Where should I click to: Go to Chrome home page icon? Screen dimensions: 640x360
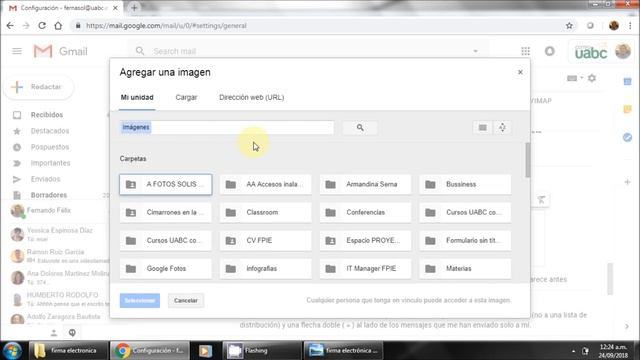(58, 25)
